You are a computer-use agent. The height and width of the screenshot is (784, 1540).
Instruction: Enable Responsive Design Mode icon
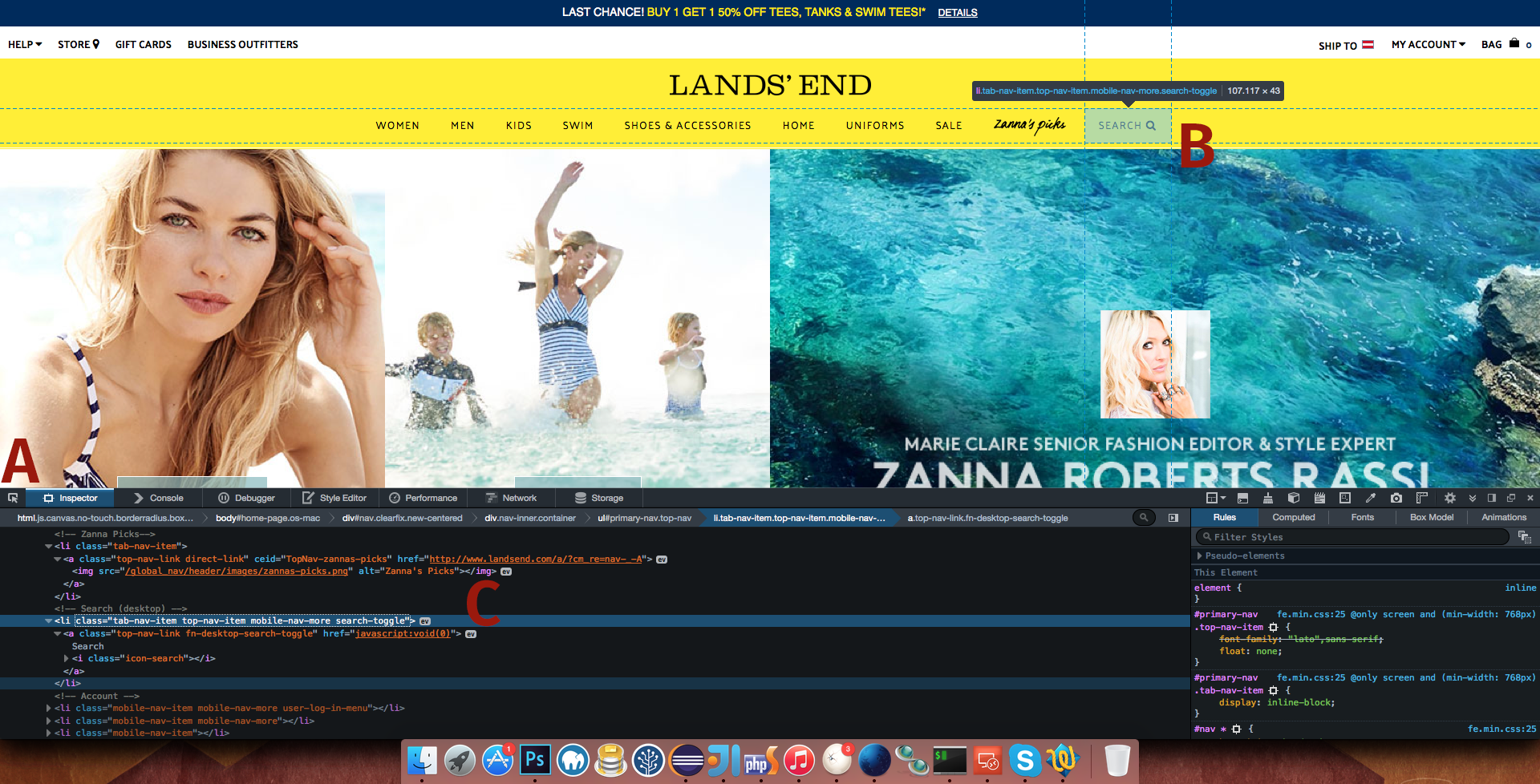pyautogui.click(x=1345, y=498)
